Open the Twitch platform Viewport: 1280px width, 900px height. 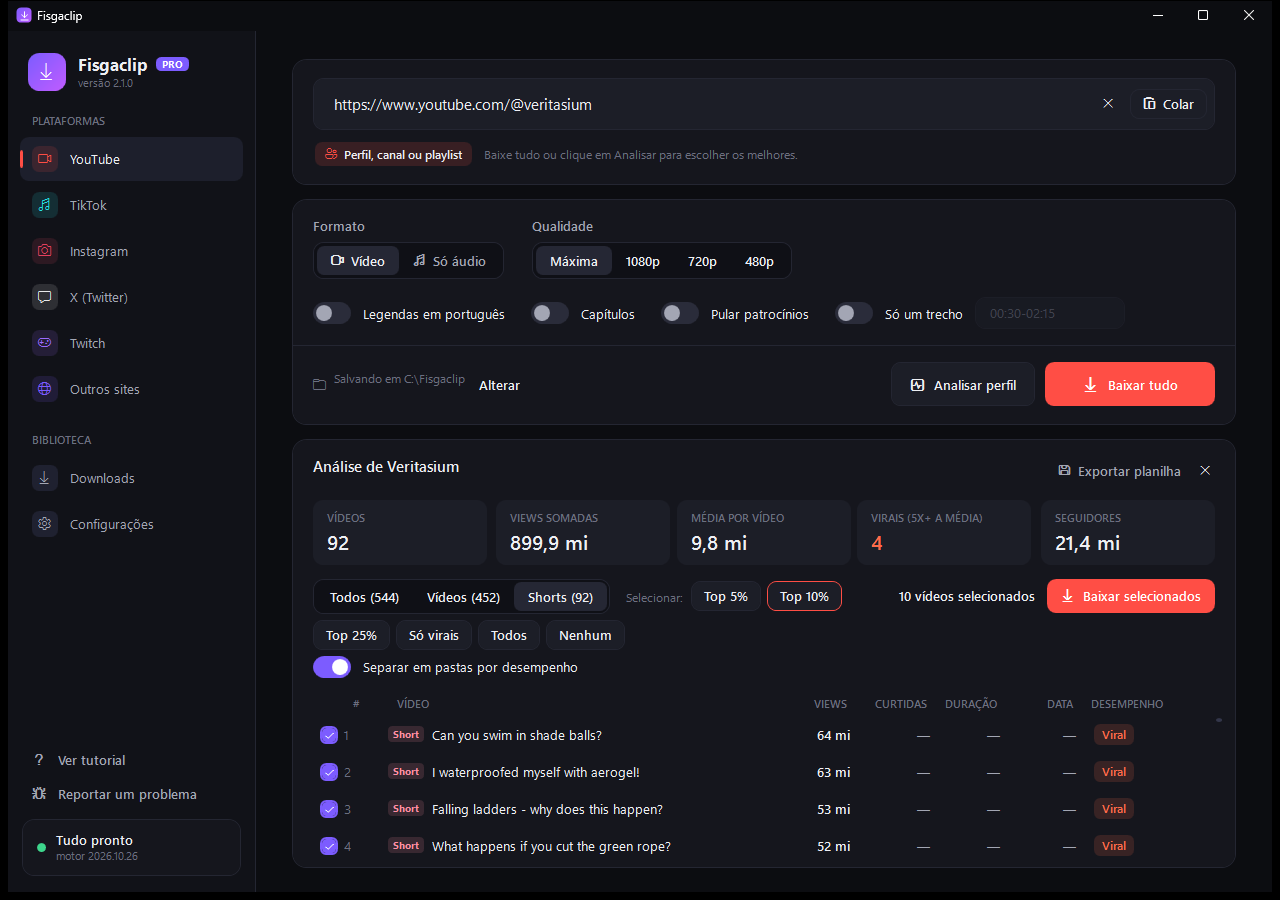(131, 343)
